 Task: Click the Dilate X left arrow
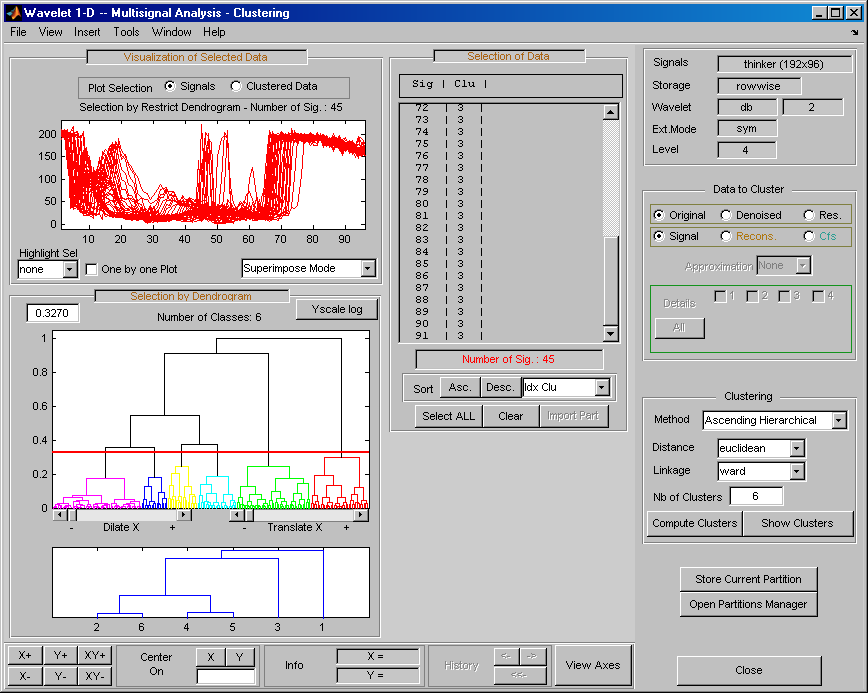(x=60, y=515)
